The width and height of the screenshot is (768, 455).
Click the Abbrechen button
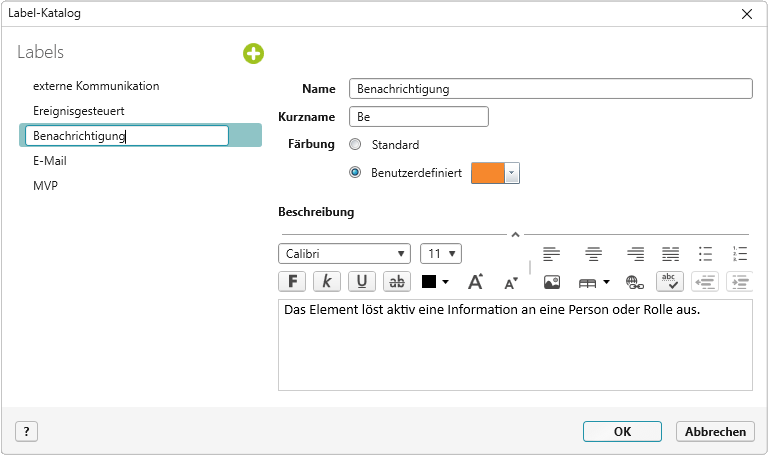pos(715,431)
